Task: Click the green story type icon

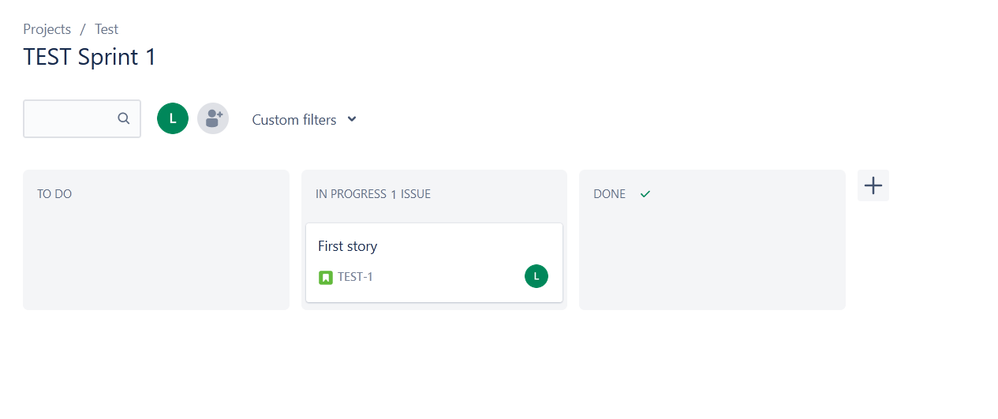Action: (x=326, y=277)
